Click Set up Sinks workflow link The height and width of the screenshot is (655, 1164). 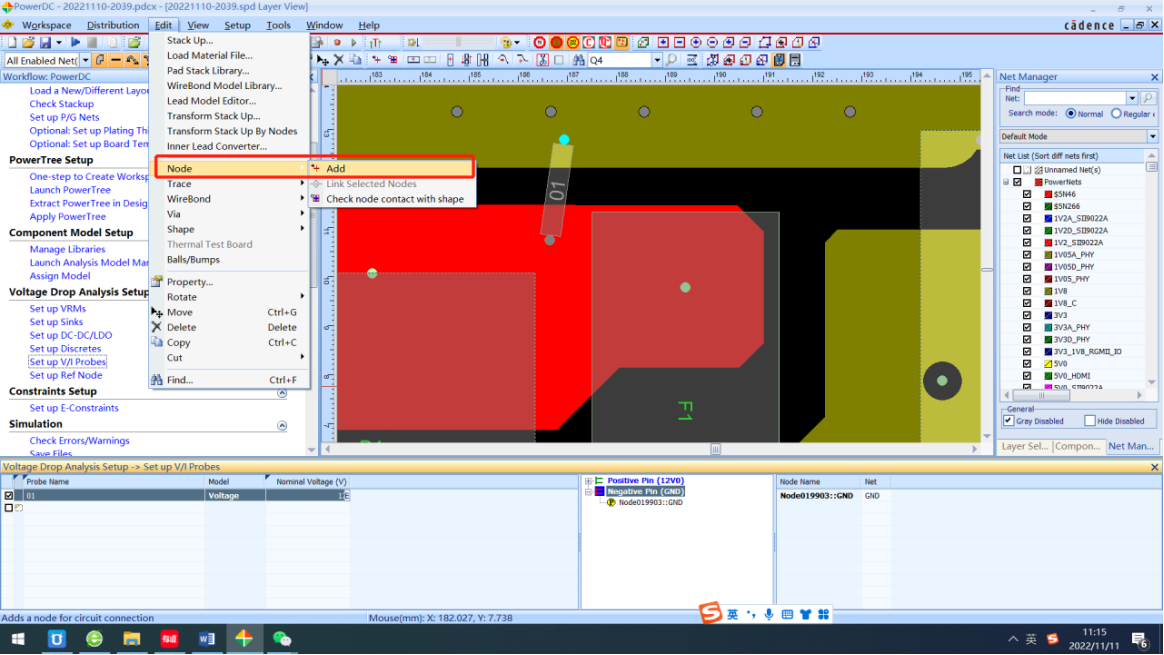pyautogui.click(x=56, y=322)
